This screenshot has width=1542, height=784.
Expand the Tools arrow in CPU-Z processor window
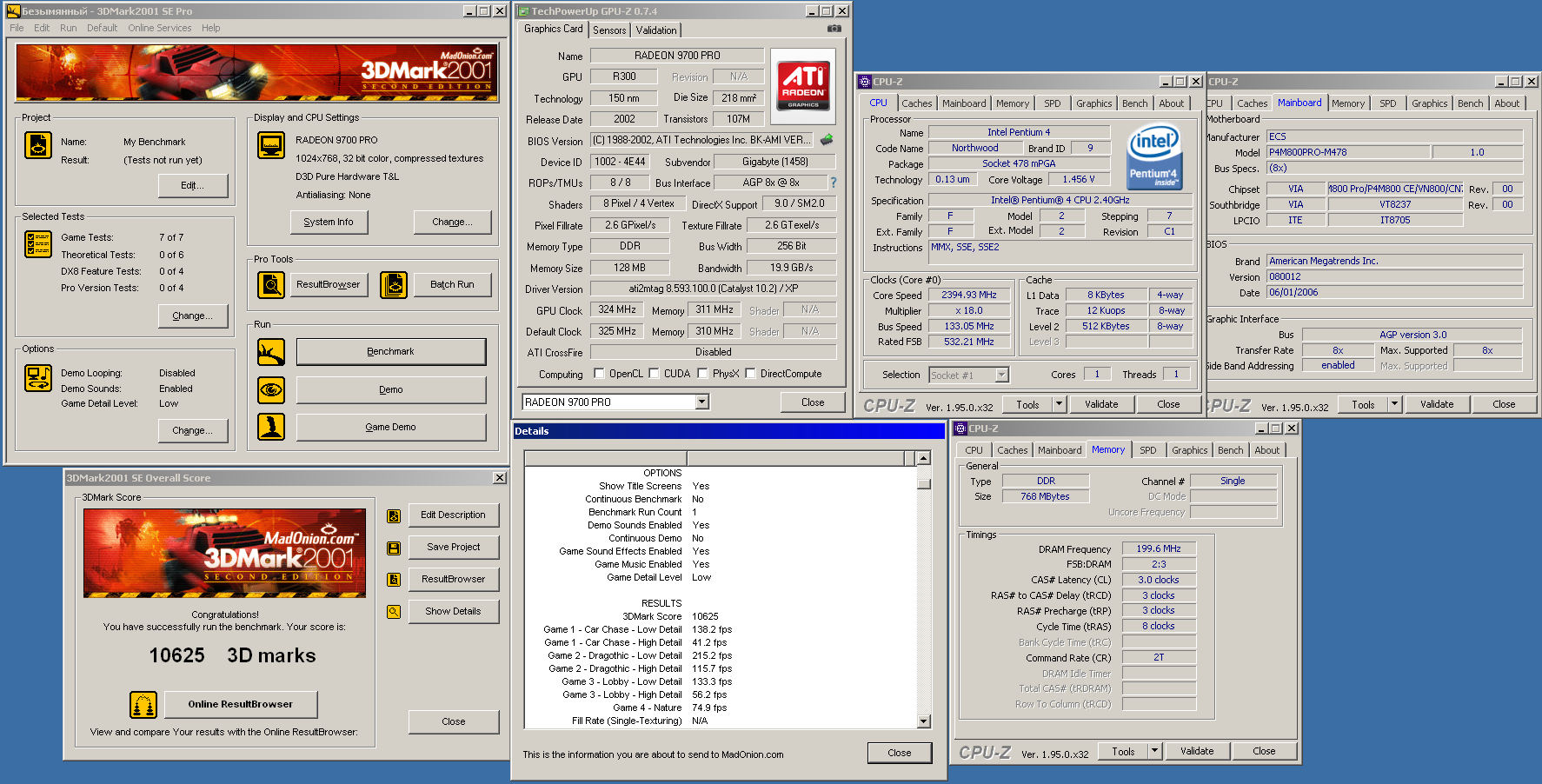tap(1059, 404)
